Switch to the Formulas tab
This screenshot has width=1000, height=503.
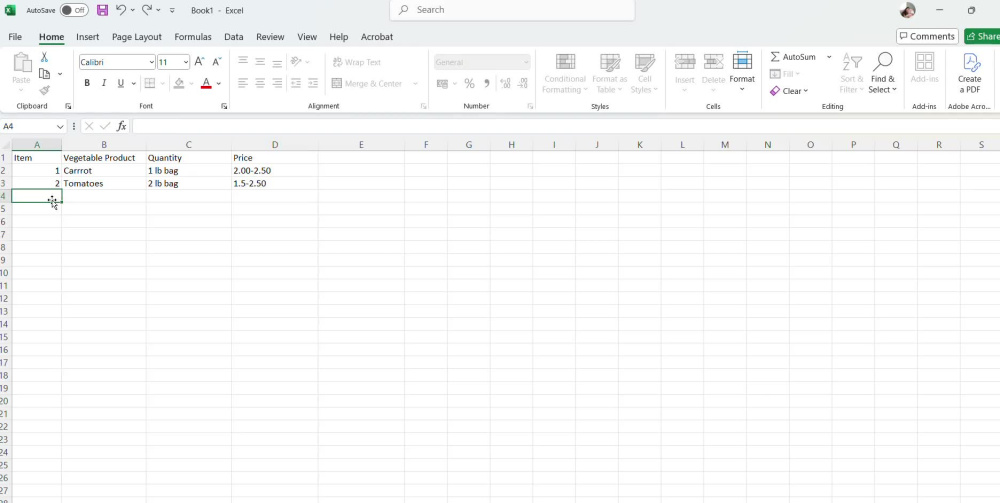pyautogui.click(x=193, y=37)
